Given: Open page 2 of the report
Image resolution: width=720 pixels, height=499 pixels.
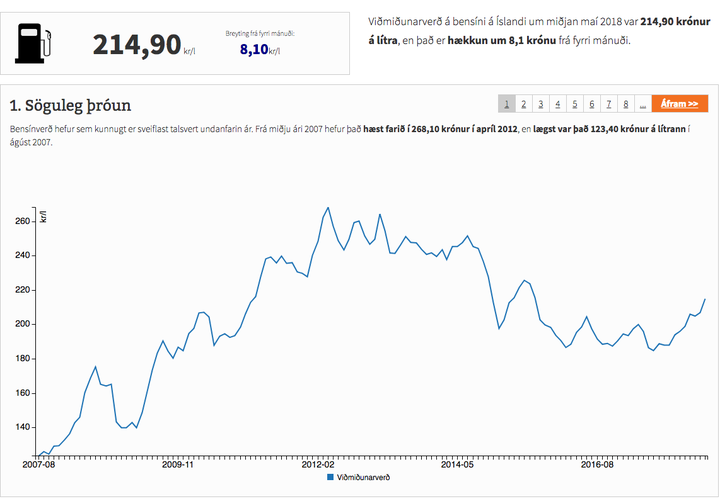Looking at the screenshot, I should point(523,104).
